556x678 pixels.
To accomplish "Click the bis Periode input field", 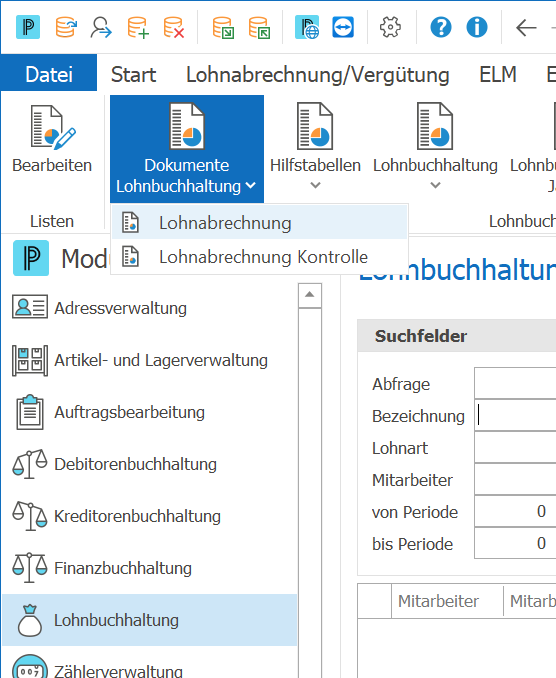I will pos(515,543).
